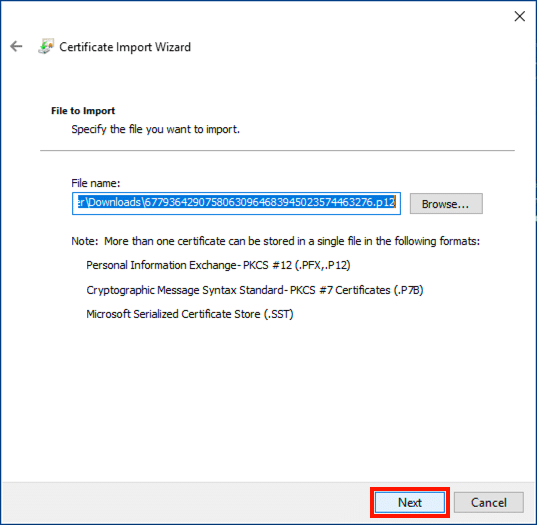Click the File to Import heading

[x=83, y=111]
